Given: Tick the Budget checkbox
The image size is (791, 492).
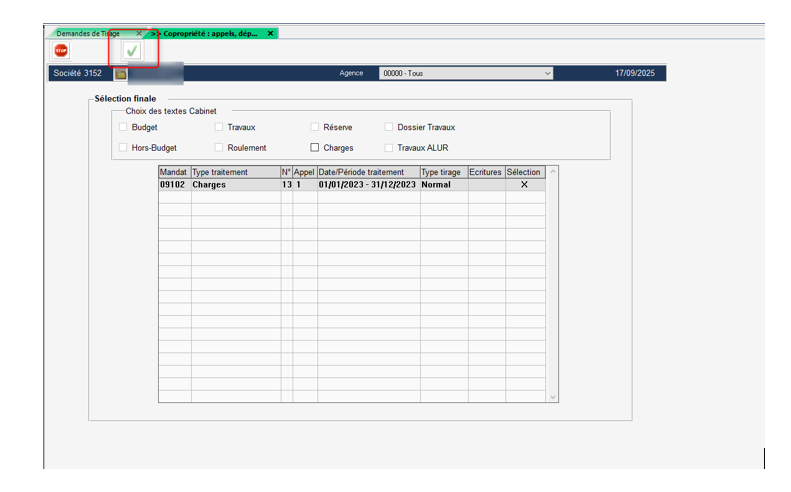Looking at the screenshot, I should pyautogui.click(x=123, y=127).
